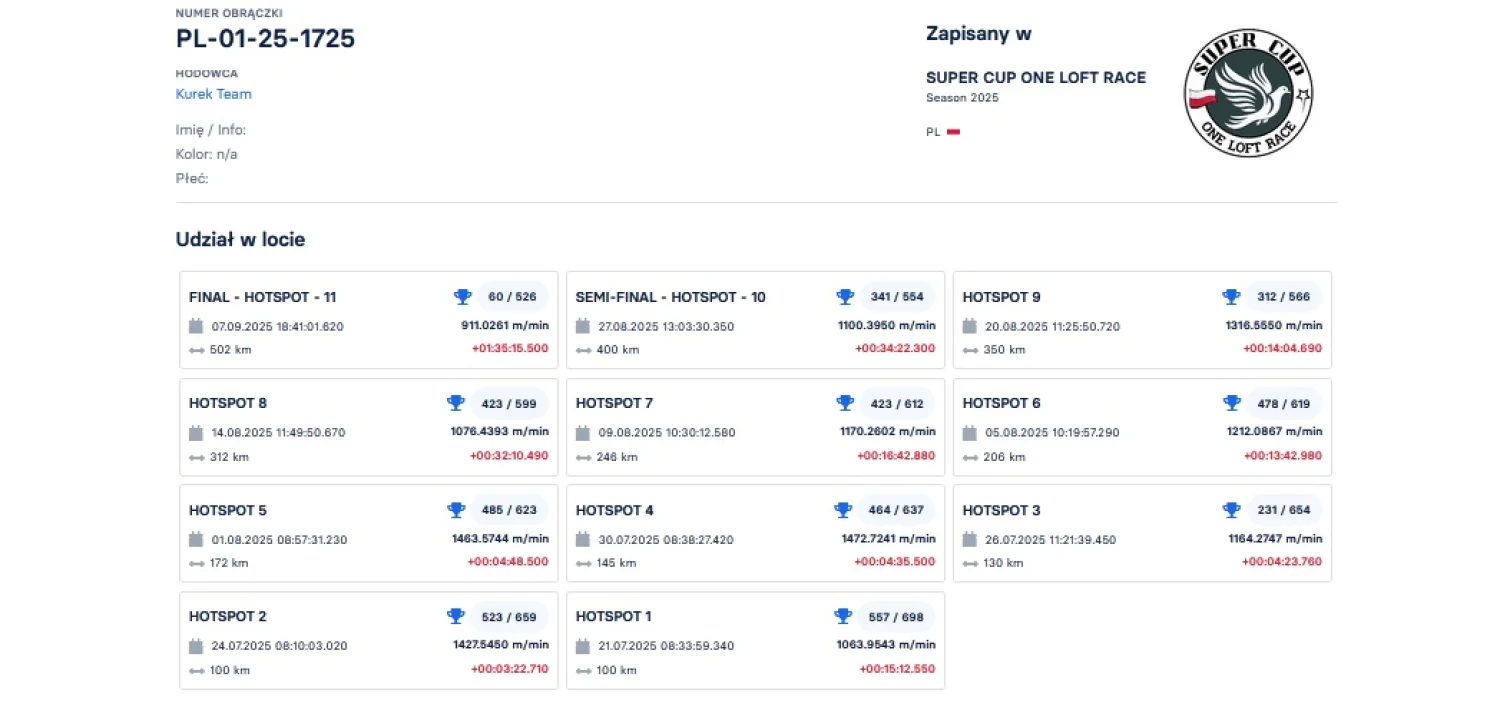Image resolution: width=1500 pixels, height=720 pixels.
Task: Click the ring number PL-01-25-1725 heading
Action: 265,39
